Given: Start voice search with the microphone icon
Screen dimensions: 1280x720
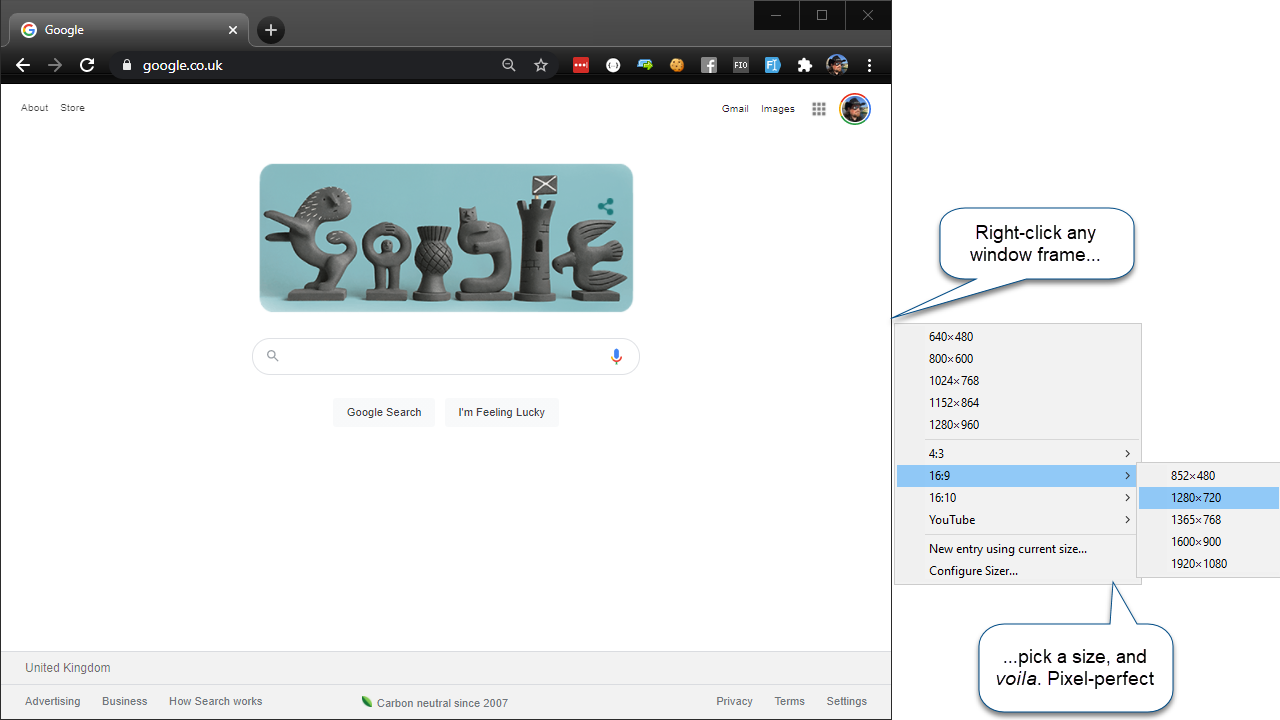Looking at the screenshot, I should pyautogui.click(x=616, y=356).
